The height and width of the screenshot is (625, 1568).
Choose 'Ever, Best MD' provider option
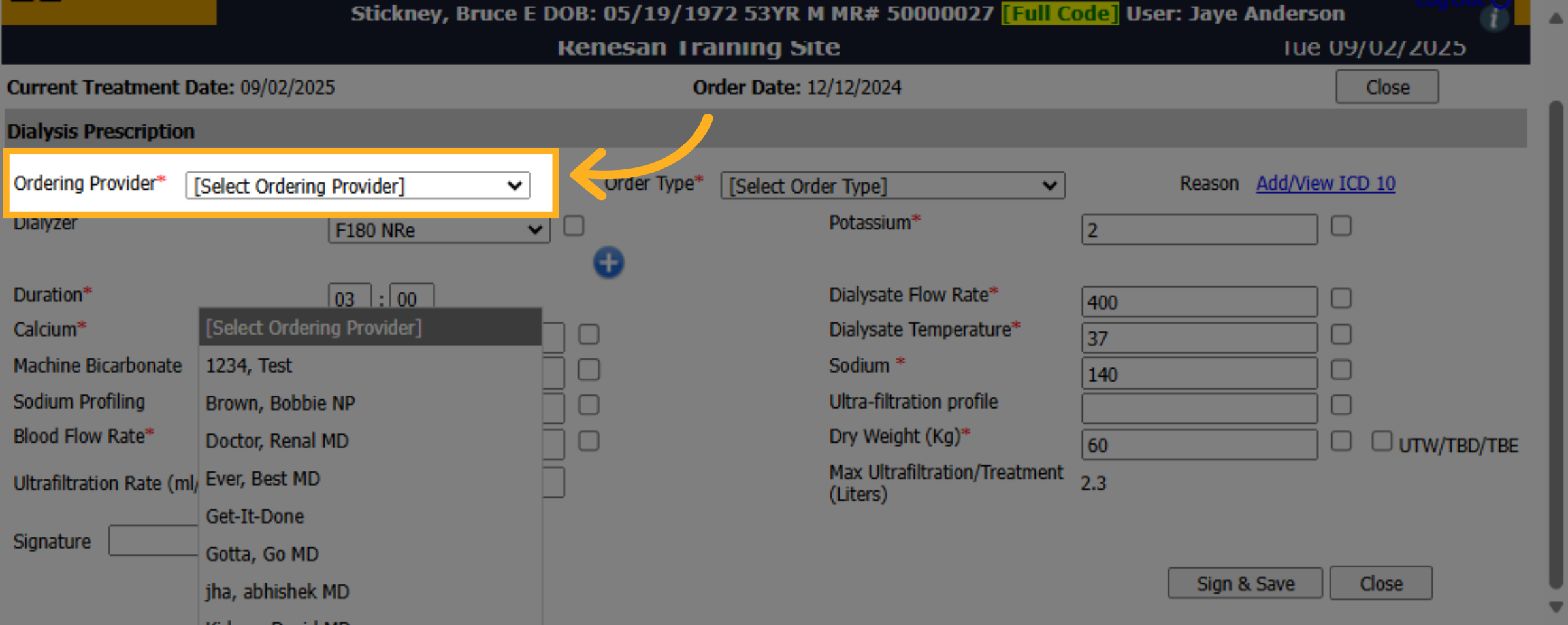pos(370,479)
